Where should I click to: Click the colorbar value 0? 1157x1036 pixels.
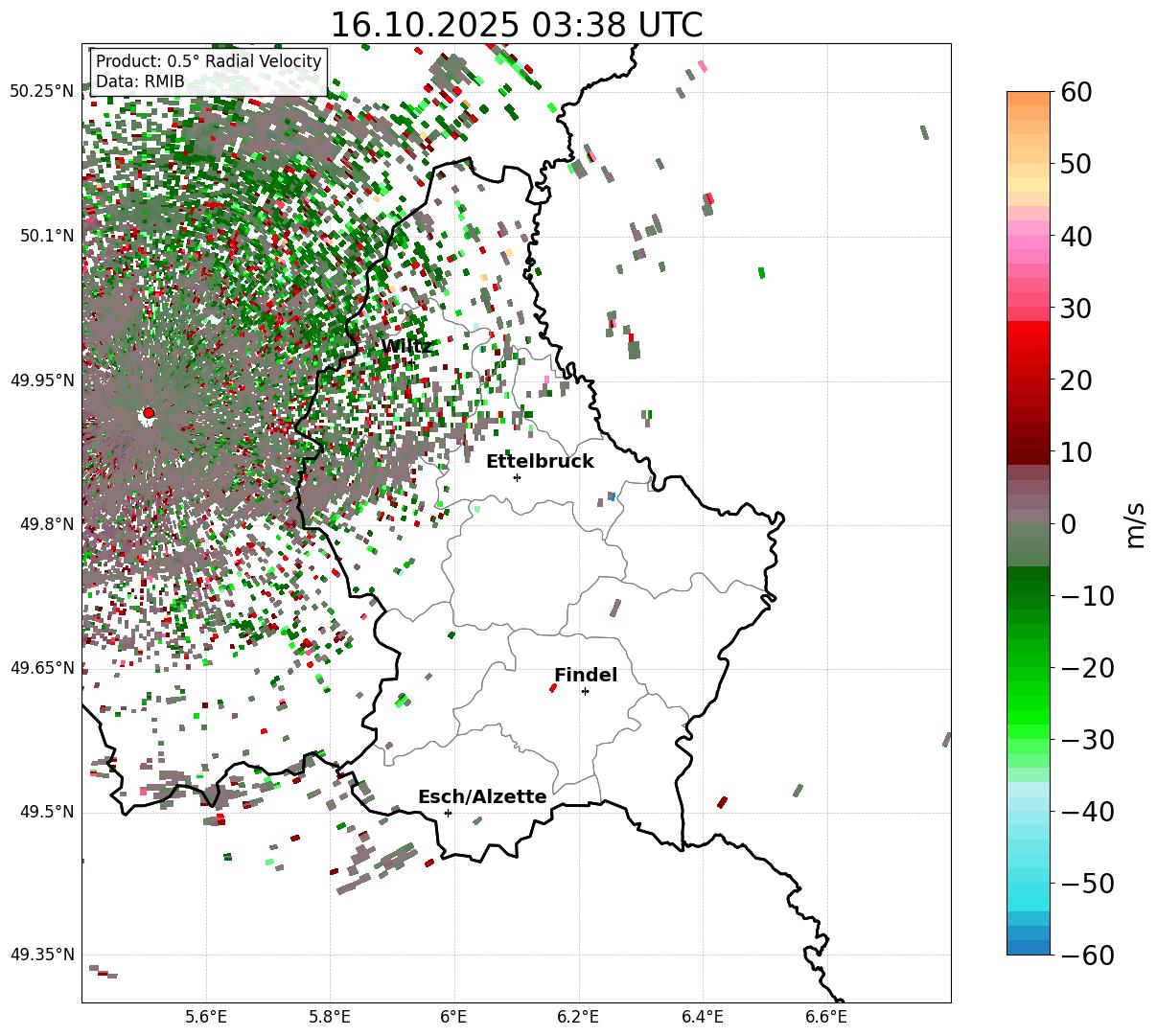pyautogui.click(x=1067, y=524)
